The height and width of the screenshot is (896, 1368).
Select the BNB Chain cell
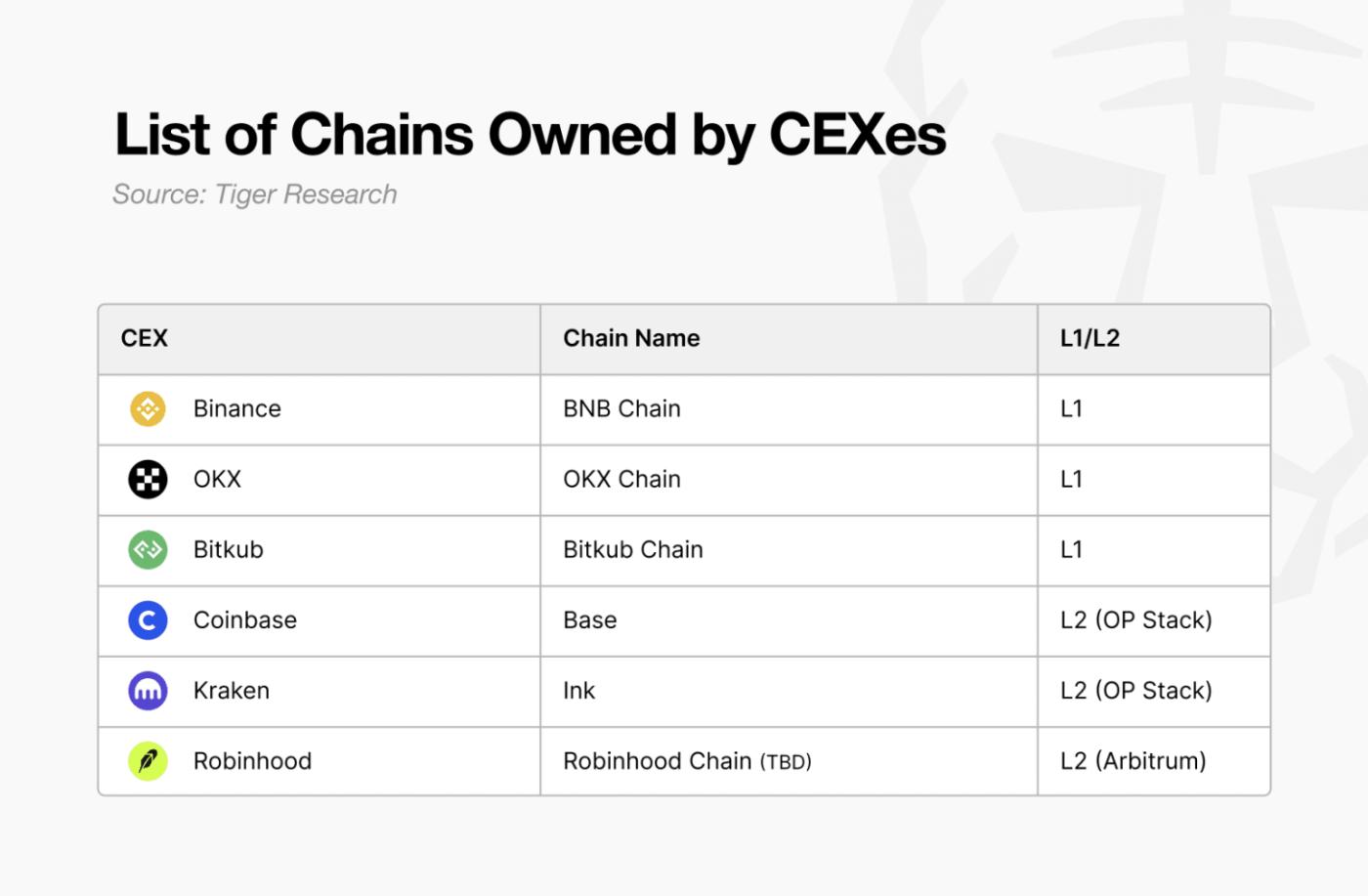[x=789, y=409]
